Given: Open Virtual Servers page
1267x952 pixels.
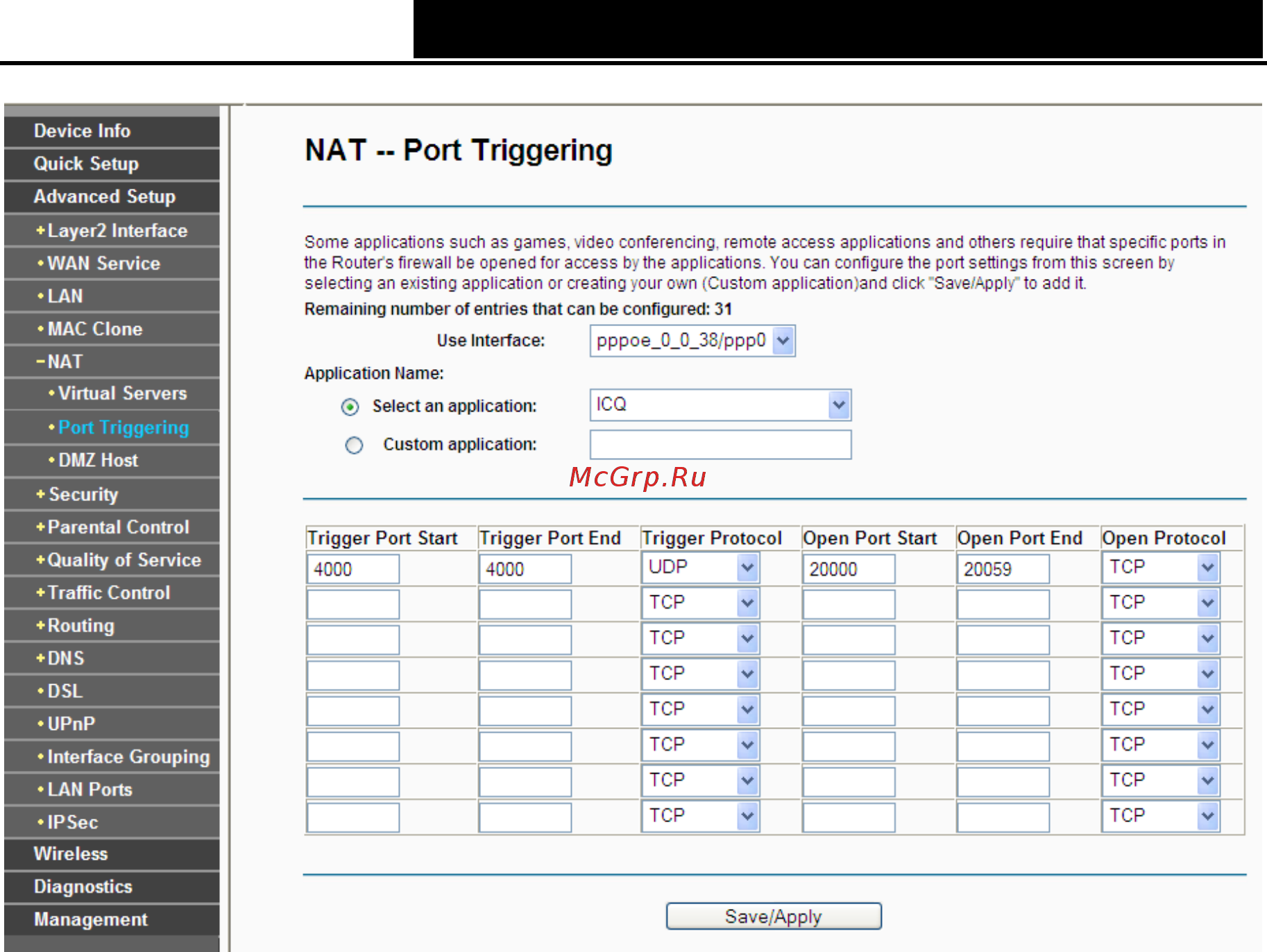Looking at the screenshot, I should tap(118, 393).
